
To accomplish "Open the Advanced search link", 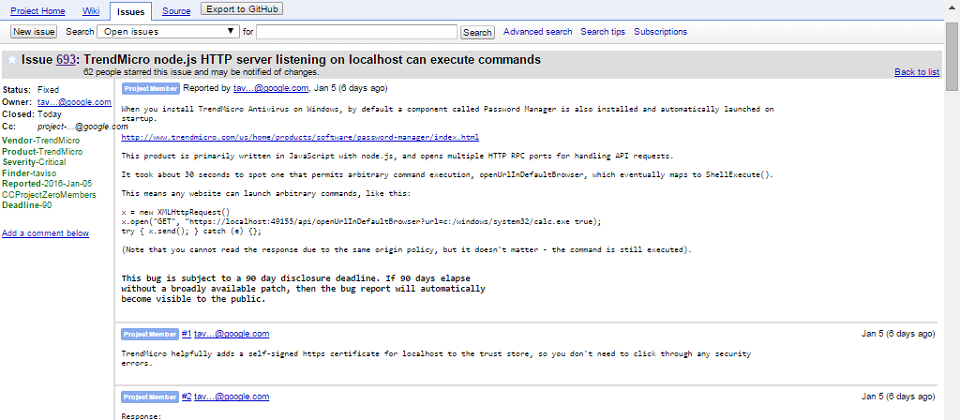I will tap(538, 32).
